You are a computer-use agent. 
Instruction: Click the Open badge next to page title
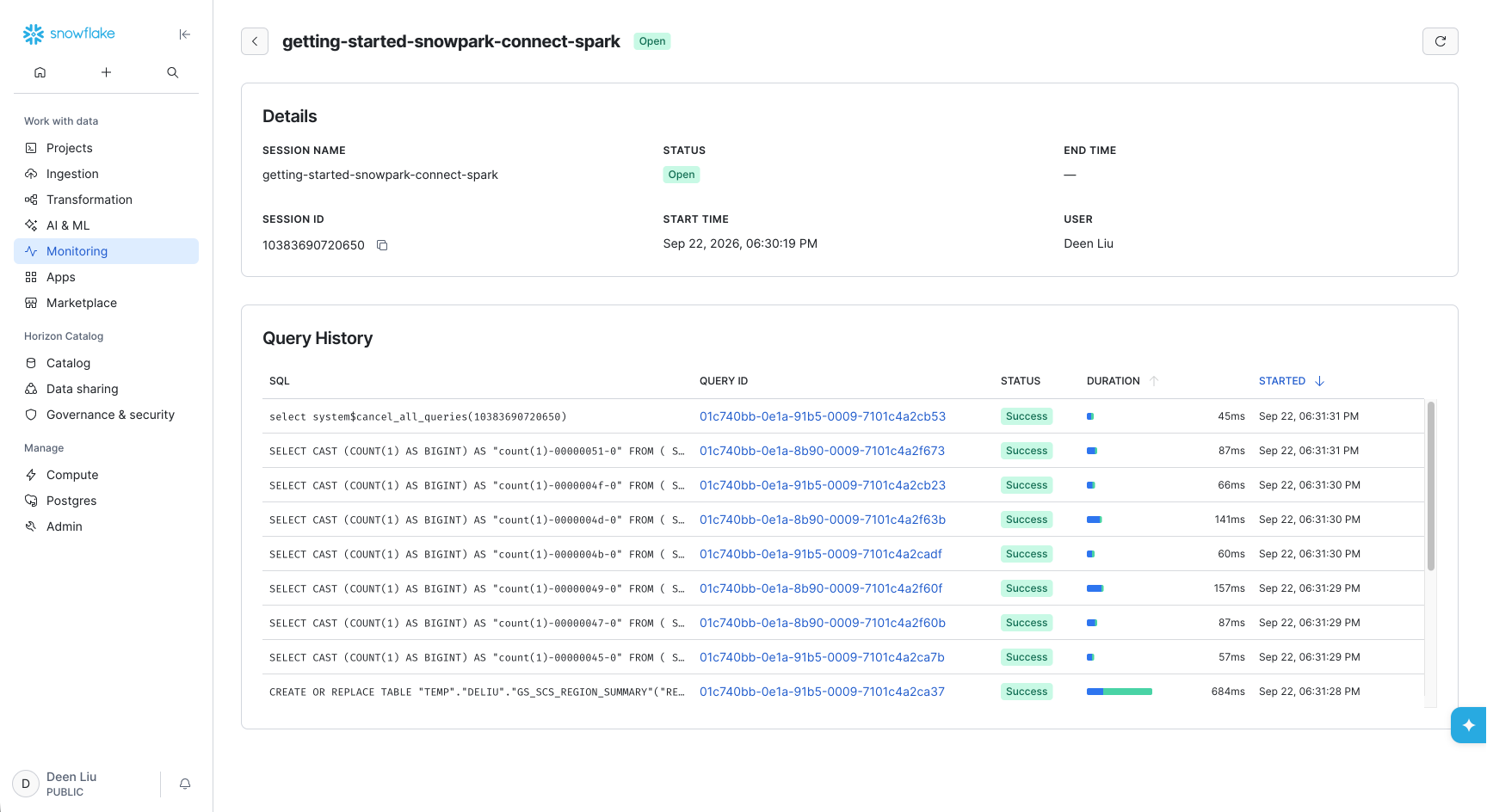click(652, 41)
